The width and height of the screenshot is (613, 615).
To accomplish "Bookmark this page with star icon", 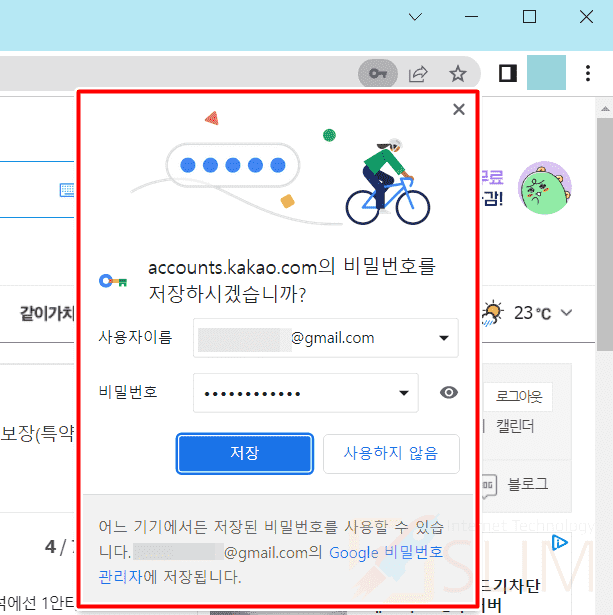I will 457,73.
